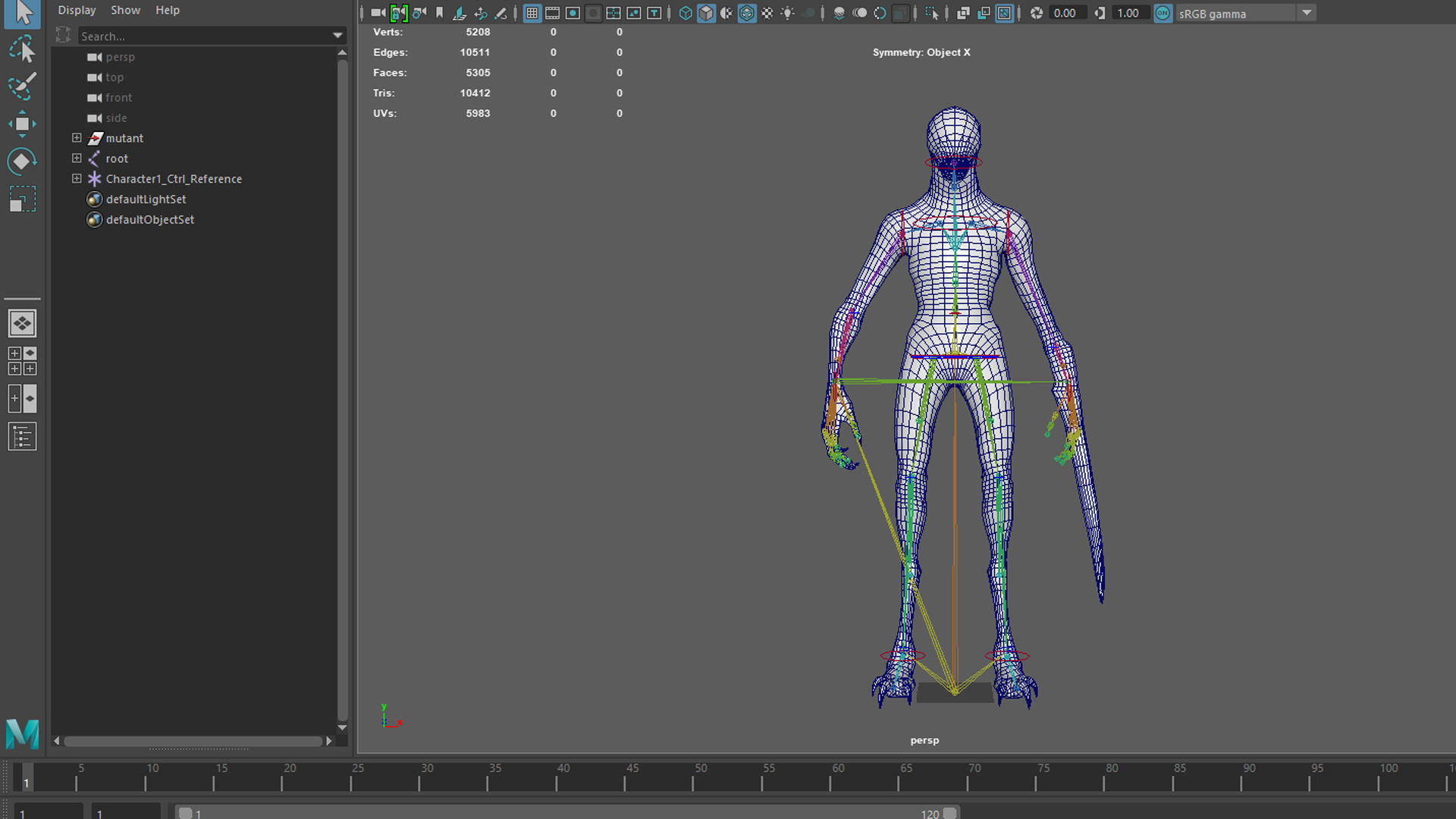The width and height of the screenshot is (1456, 819).
Task: Toggle X-Ray Active Components
Action: (x=984, y=13)
